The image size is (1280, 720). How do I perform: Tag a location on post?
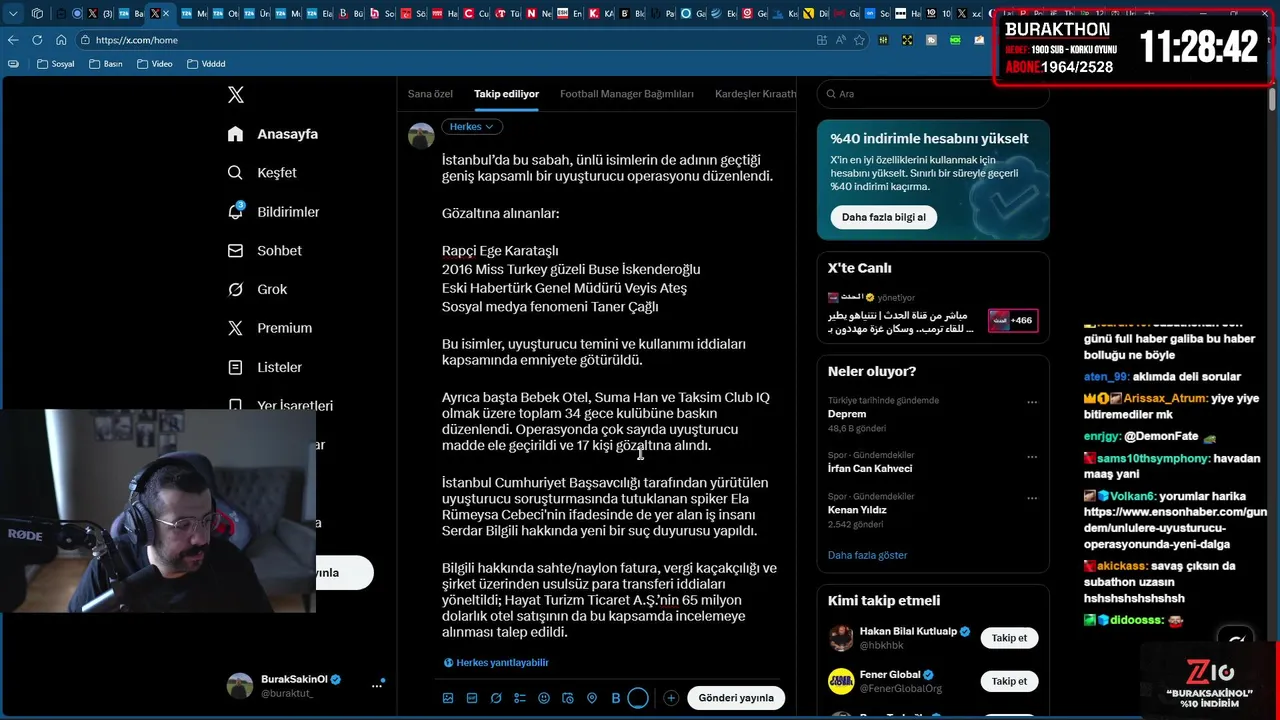tap(592, 698)
